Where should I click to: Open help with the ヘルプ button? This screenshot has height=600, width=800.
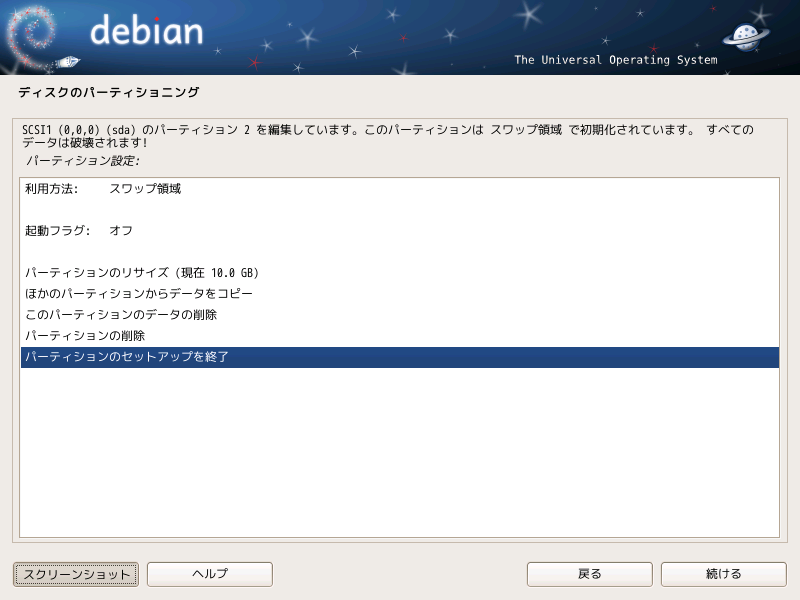pyautogui.click(x=210, y=574)
